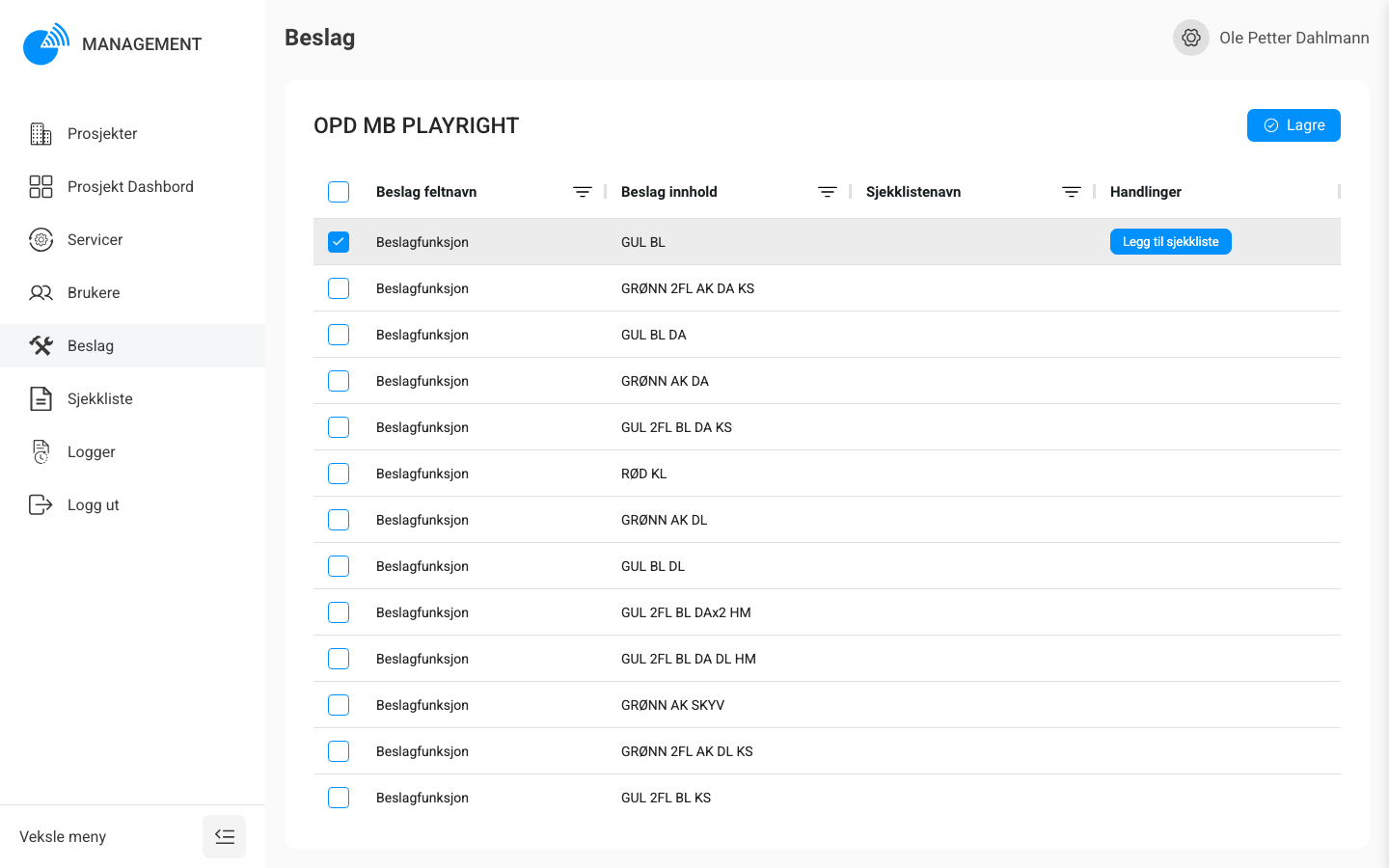
Task: Select the GRØNN AK DA row checkbox
Action: pyautogui.click(x=339, y=381)
